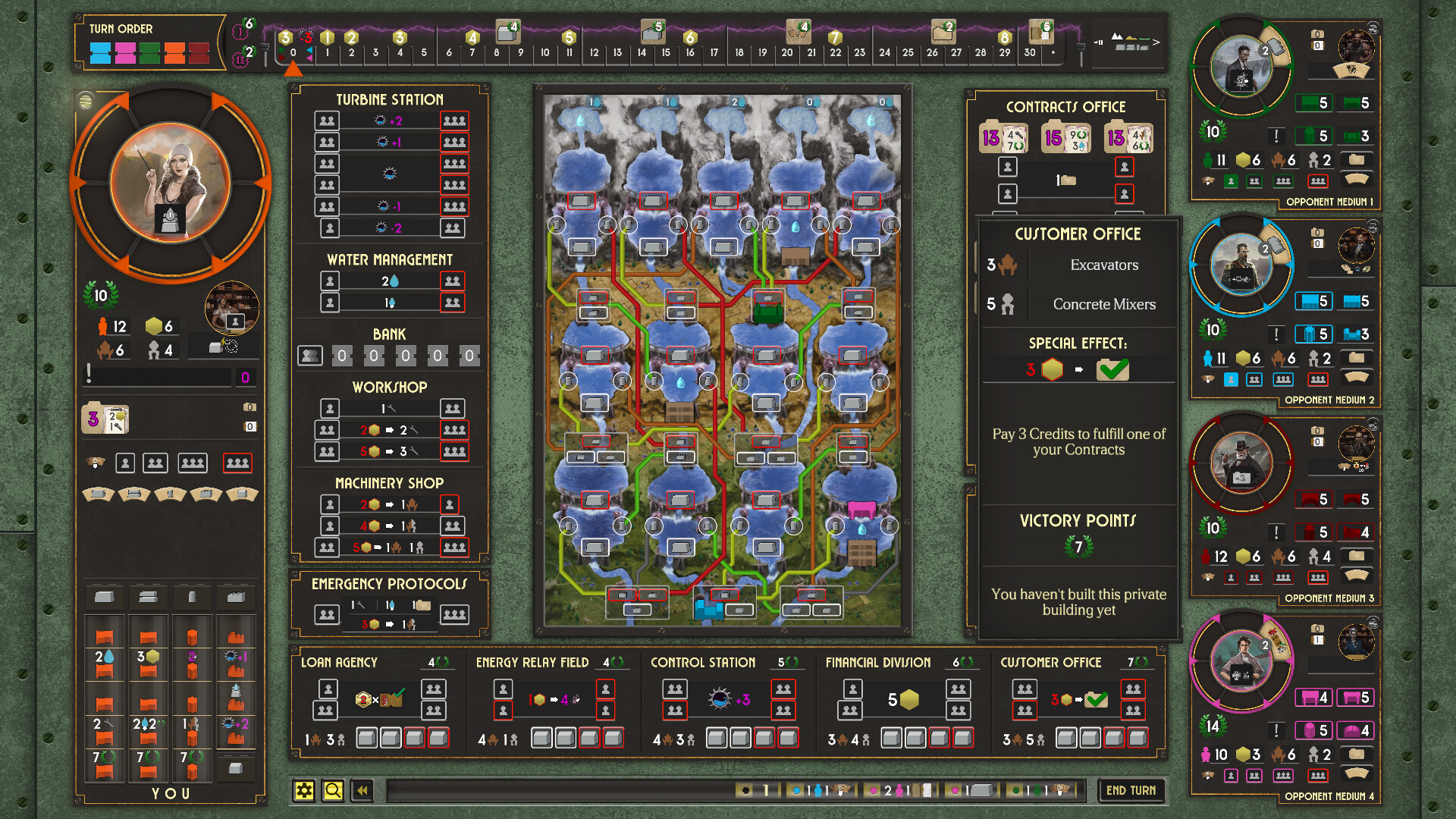This screenshot has height=819, width=1456.
Task: Take the 15-cost contract from the Contracts Office
Action: click(1066, 140)
